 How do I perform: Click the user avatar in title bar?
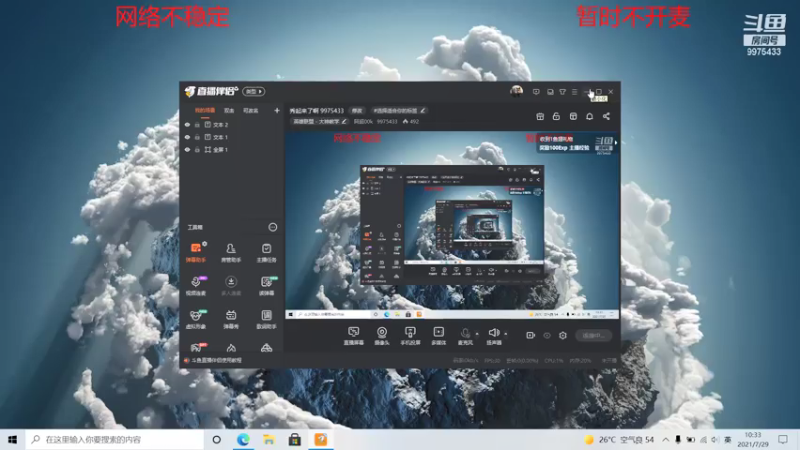(x=516, y=91)
